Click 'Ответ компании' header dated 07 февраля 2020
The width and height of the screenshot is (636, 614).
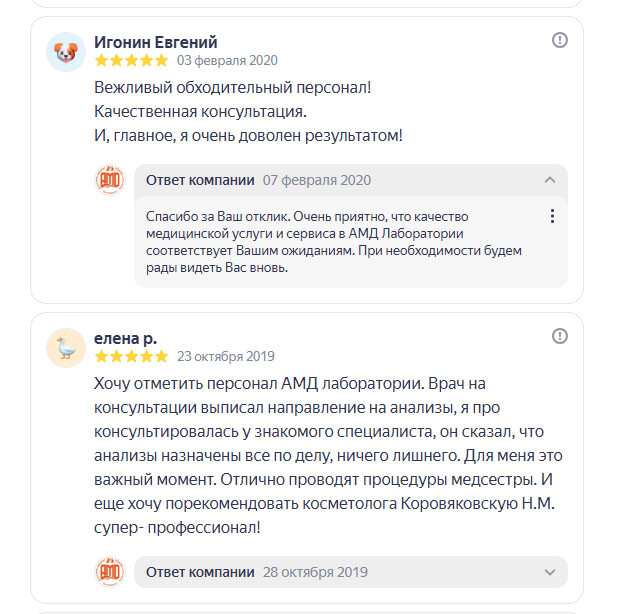200,180
